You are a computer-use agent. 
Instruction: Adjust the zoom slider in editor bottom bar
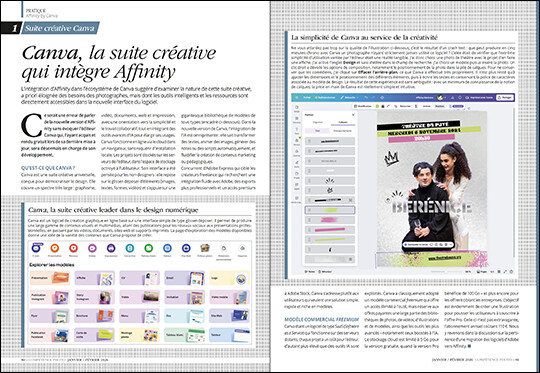[446, 271]
